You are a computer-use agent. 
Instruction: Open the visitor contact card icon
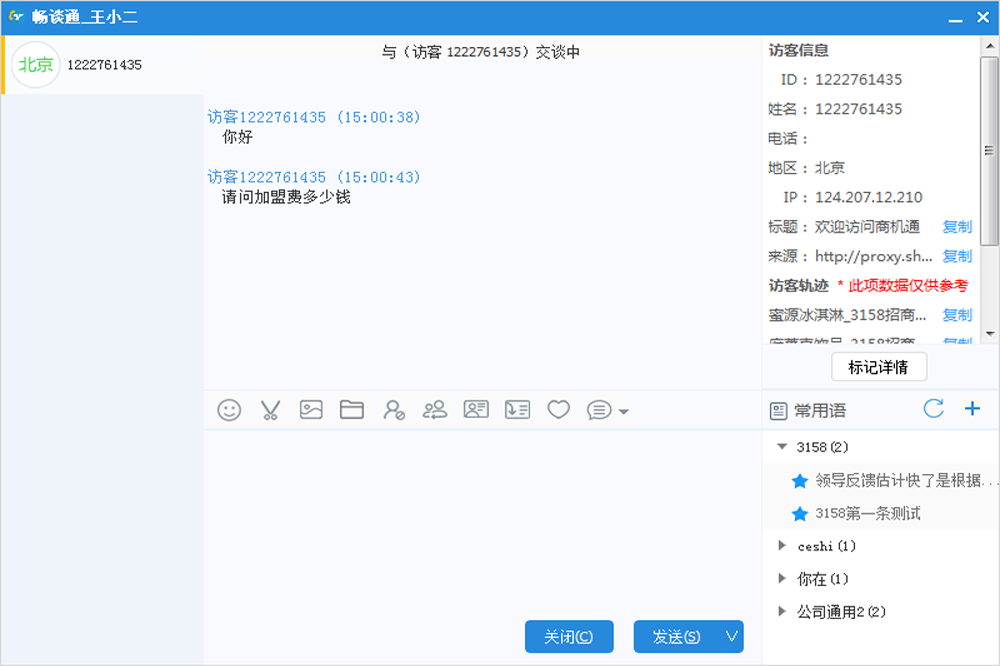(476, 409)
